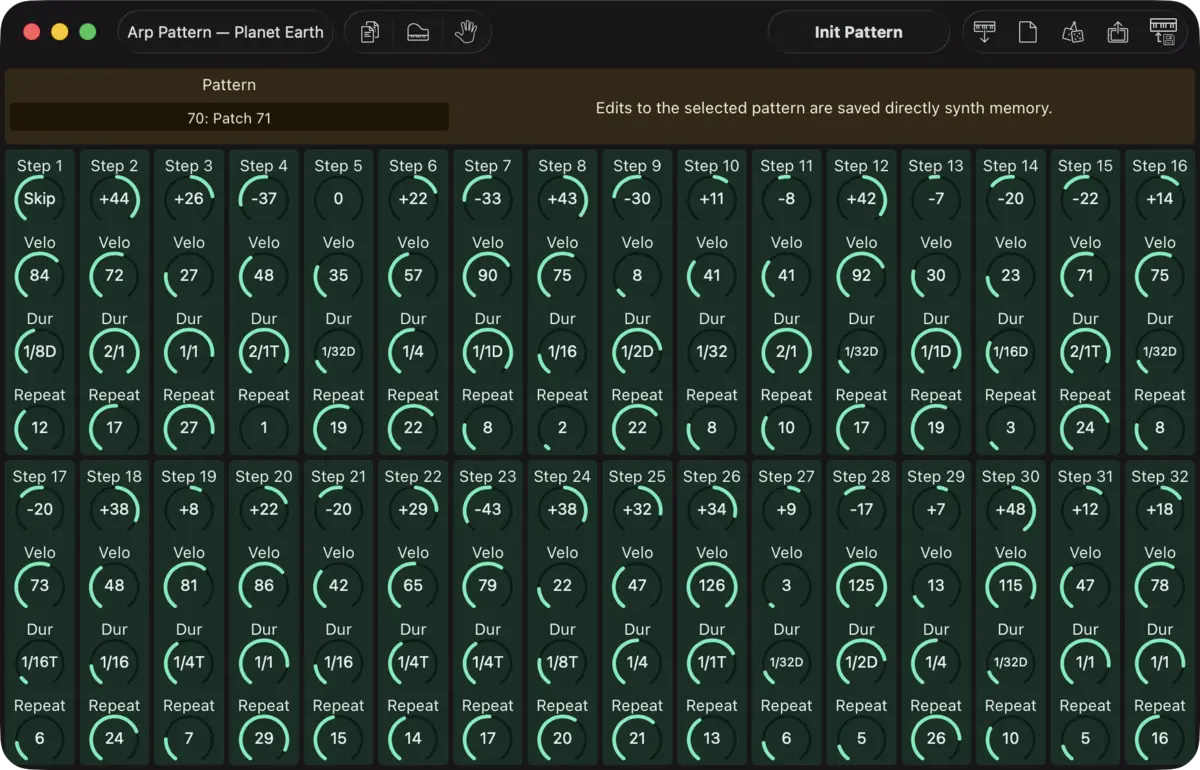Click Step 8 transpose knob showing +43
The height and width of the screenshot is (770, 1200).
coord(562,199)
